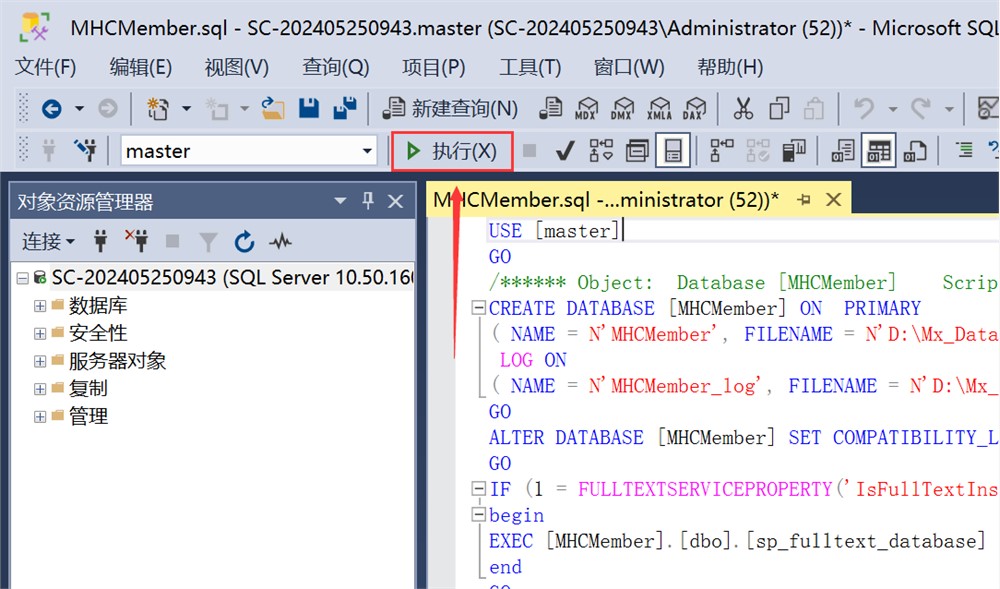Viewport: 1000px width, 589px height.
Task: Expand the 安全性 tree node
Action: (40, 333)
